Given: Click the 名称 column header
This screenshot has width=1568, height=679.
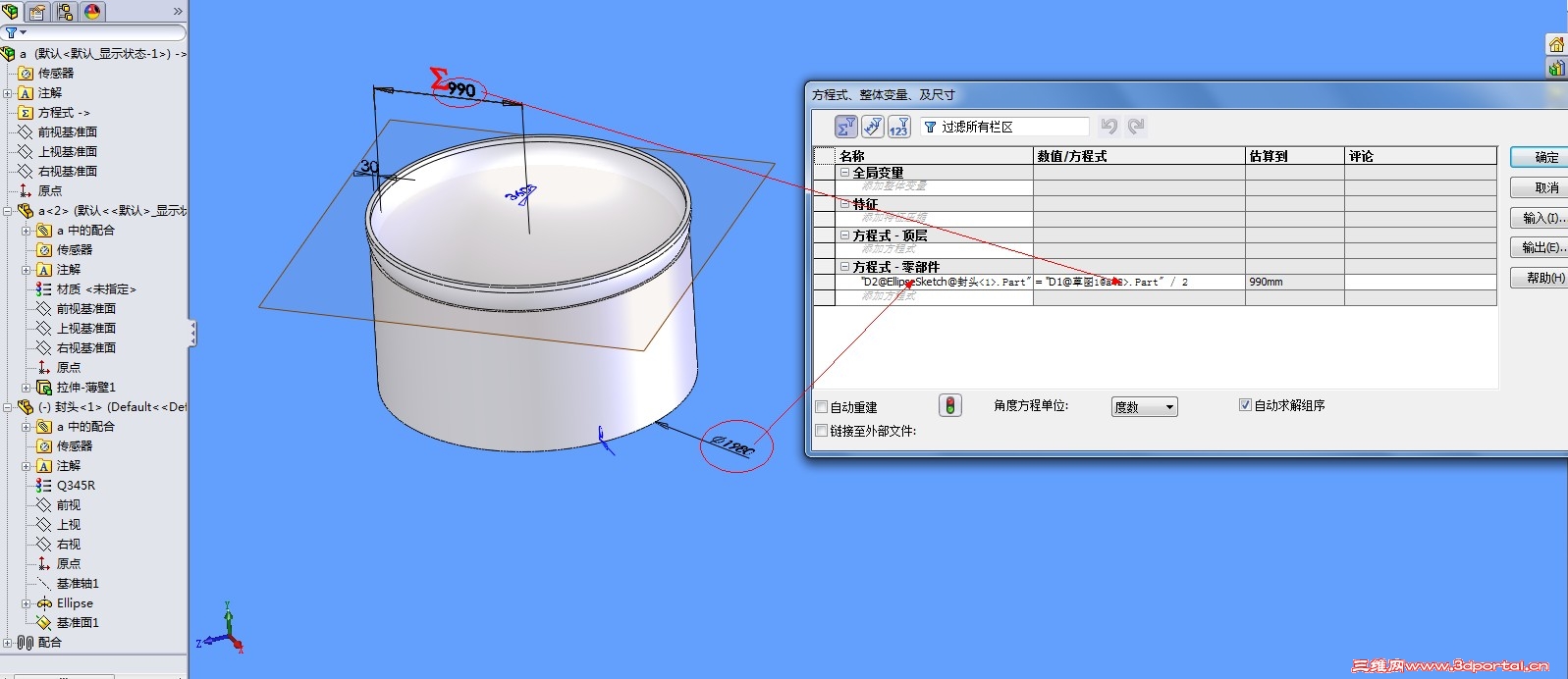Looking at the screenshot, I should click(934, 156).
